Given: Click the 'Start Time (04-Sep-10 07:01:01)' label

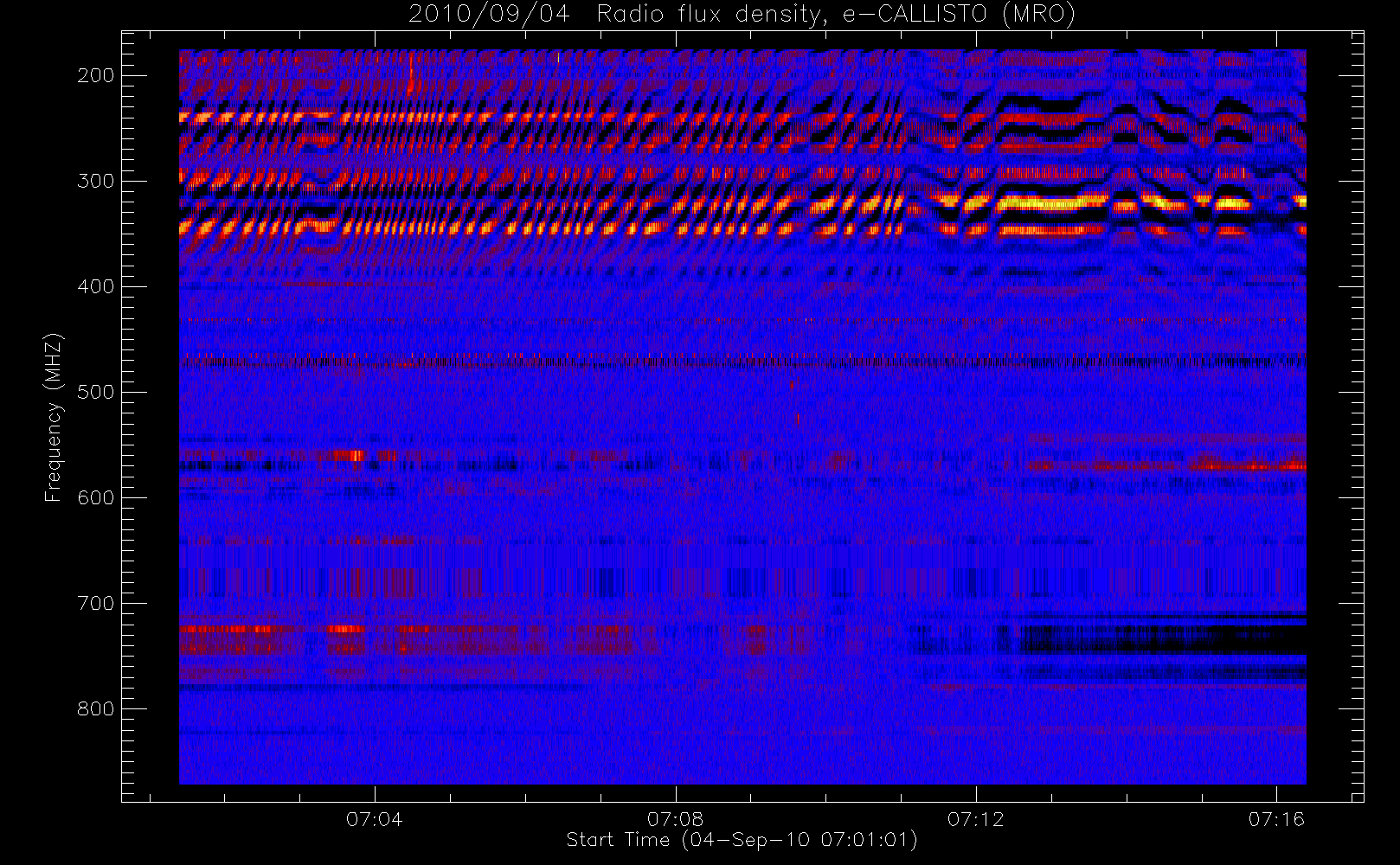Looking at the screenshot, I should coord(742,840).
